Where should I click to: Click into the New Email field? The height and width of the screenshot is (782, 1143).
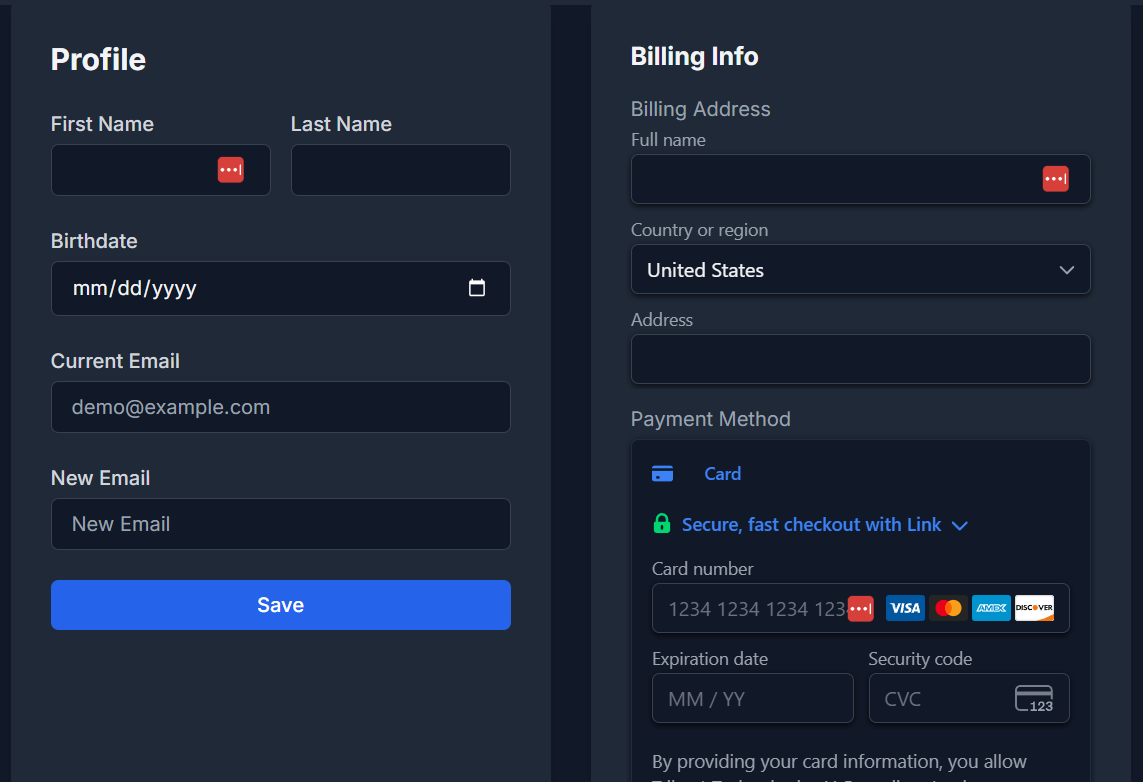(x=280, y=524)
